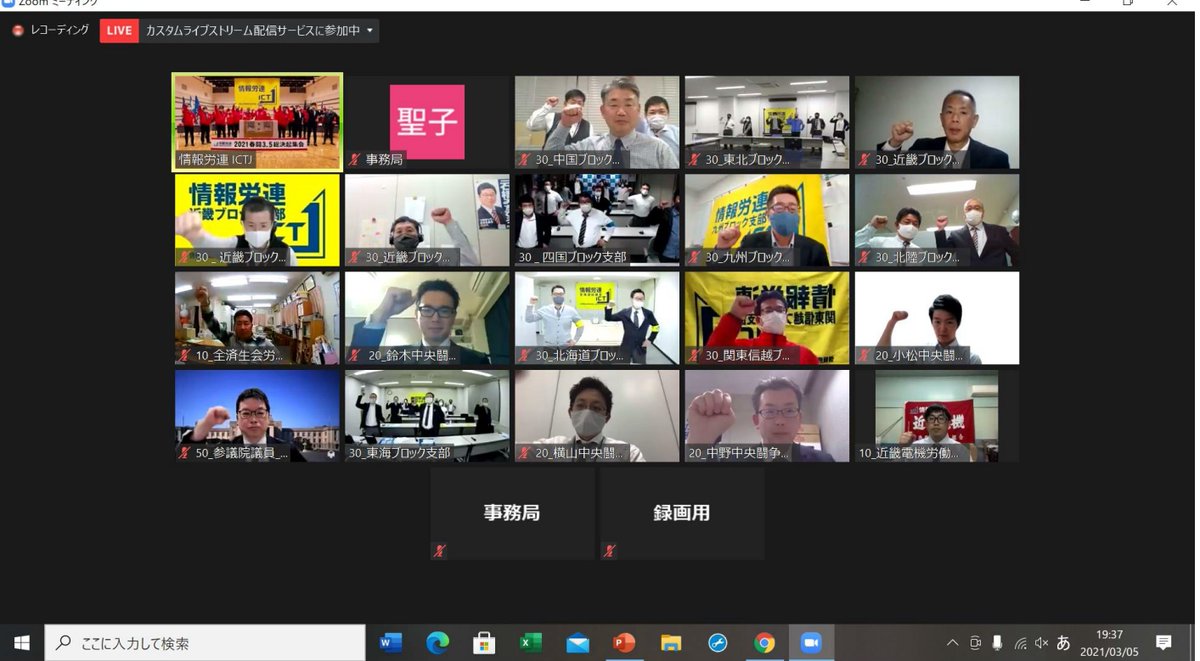Click the 30_四国ブロック支部 name label

[572, 257]
